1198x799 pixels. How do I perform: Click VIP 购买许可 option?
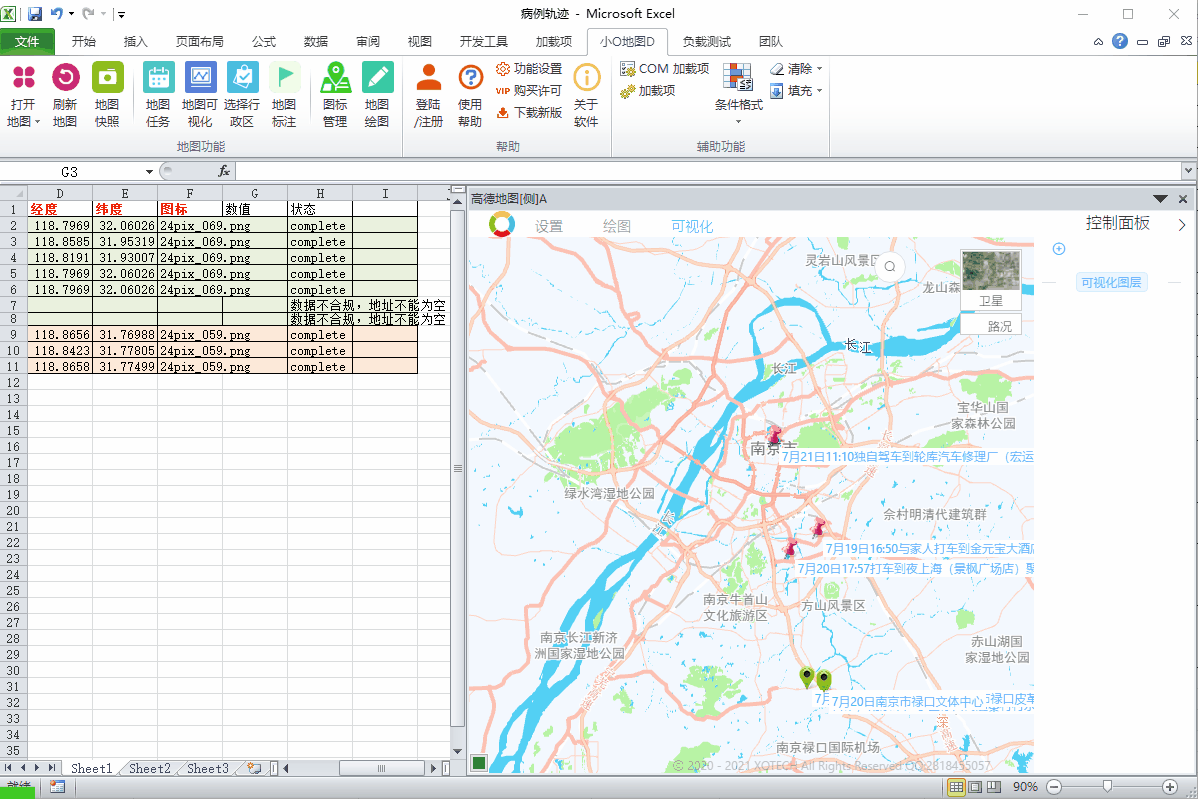click(529, 90)
